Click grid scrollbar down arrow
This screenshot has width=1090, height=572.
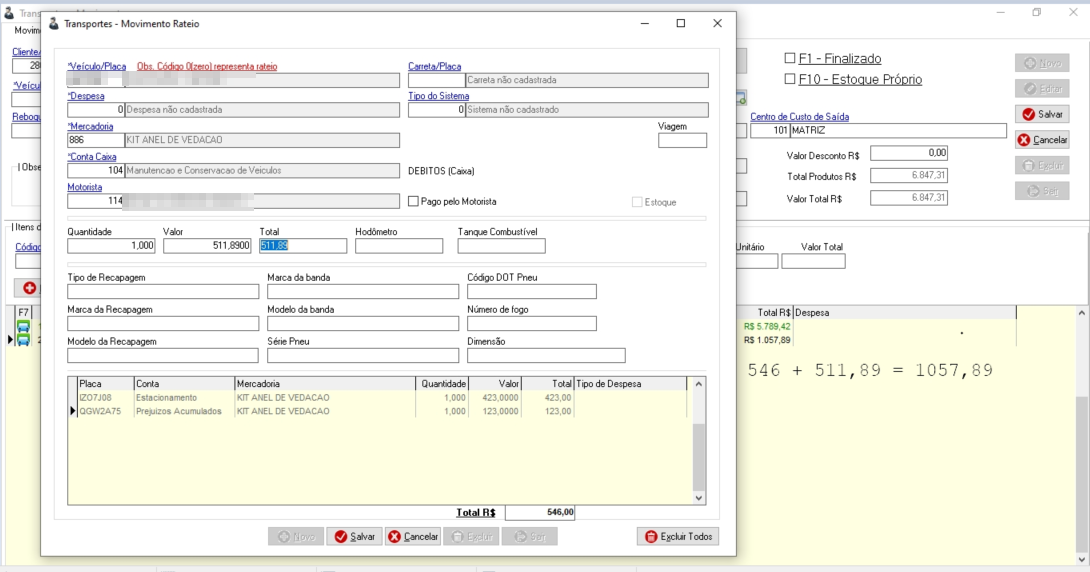tap(699, 498)
